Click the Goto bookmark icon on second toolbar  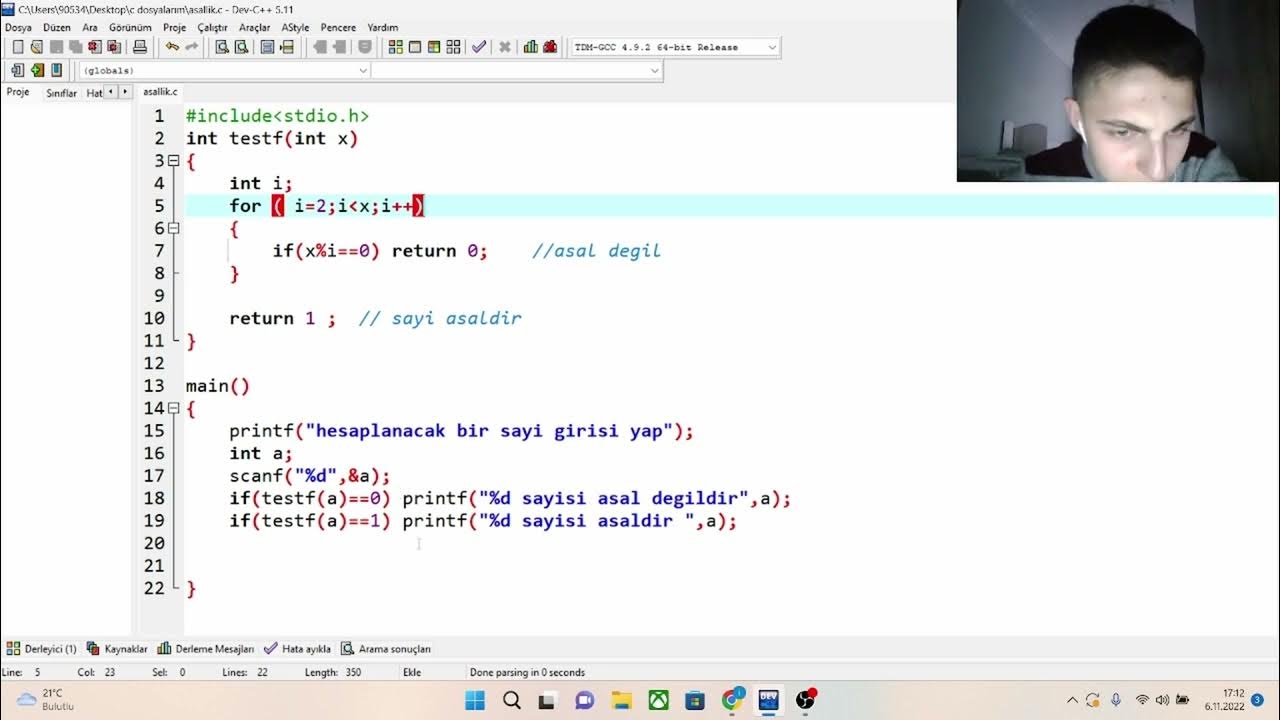click(56, 70)
